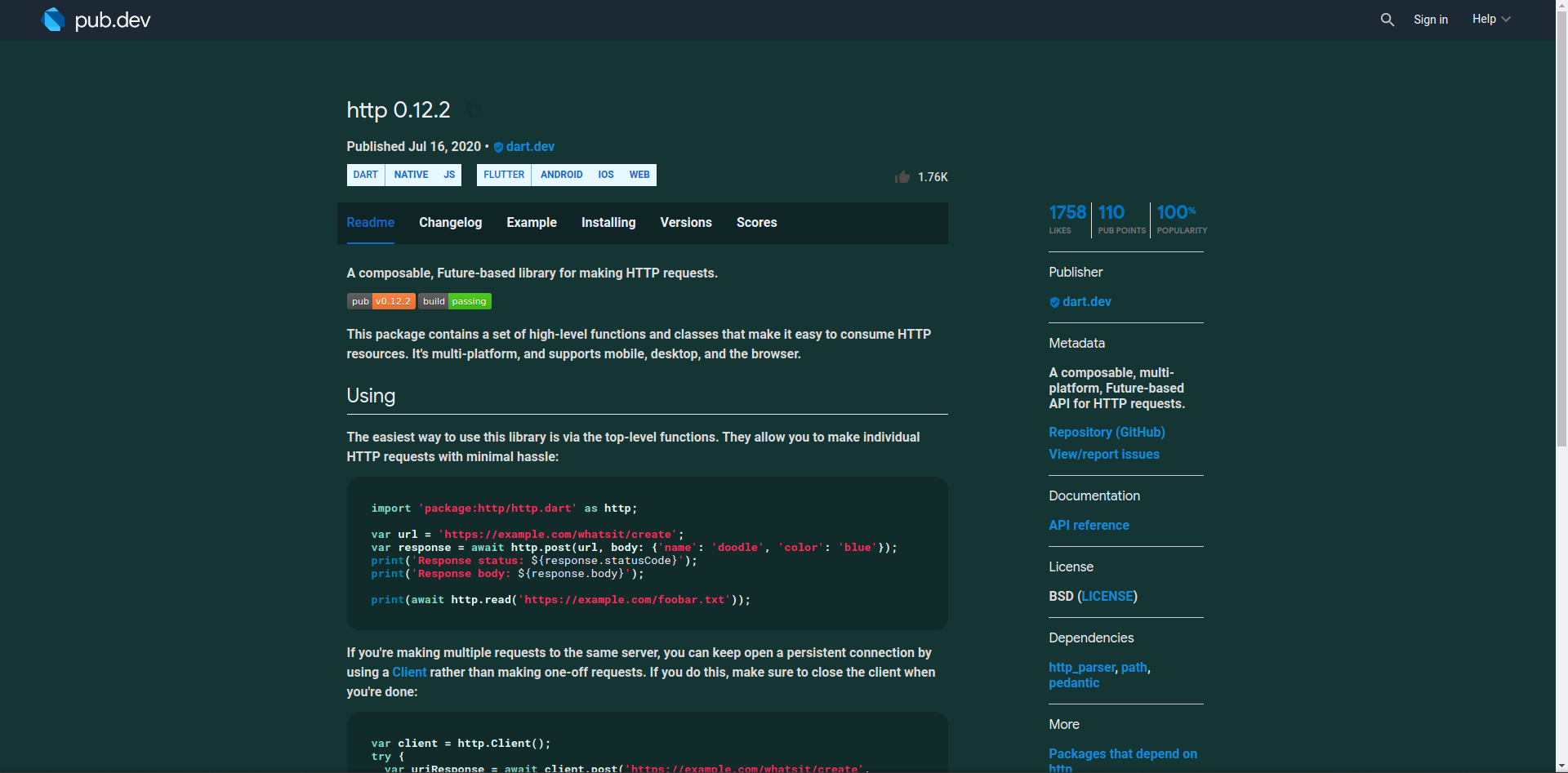Open the Example tab
The width and height of the screenshot is (1568, 773).
[x=532, y=223]
